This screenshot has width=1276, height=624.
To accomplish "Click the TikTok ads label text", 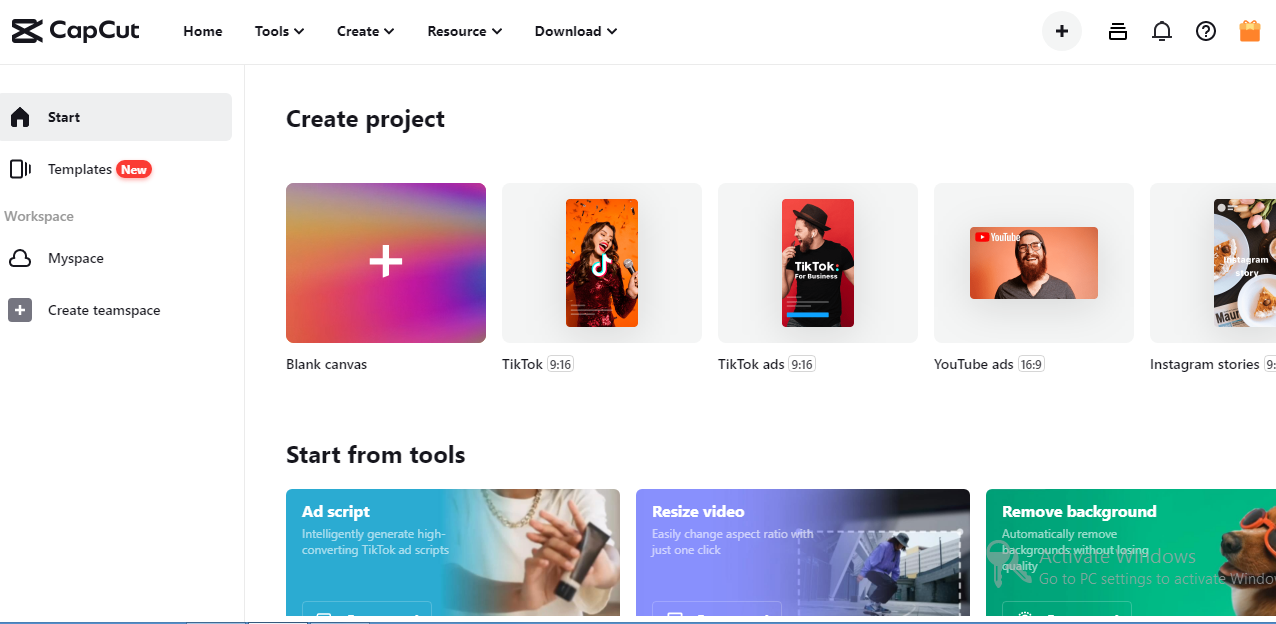I will point(751,364).
